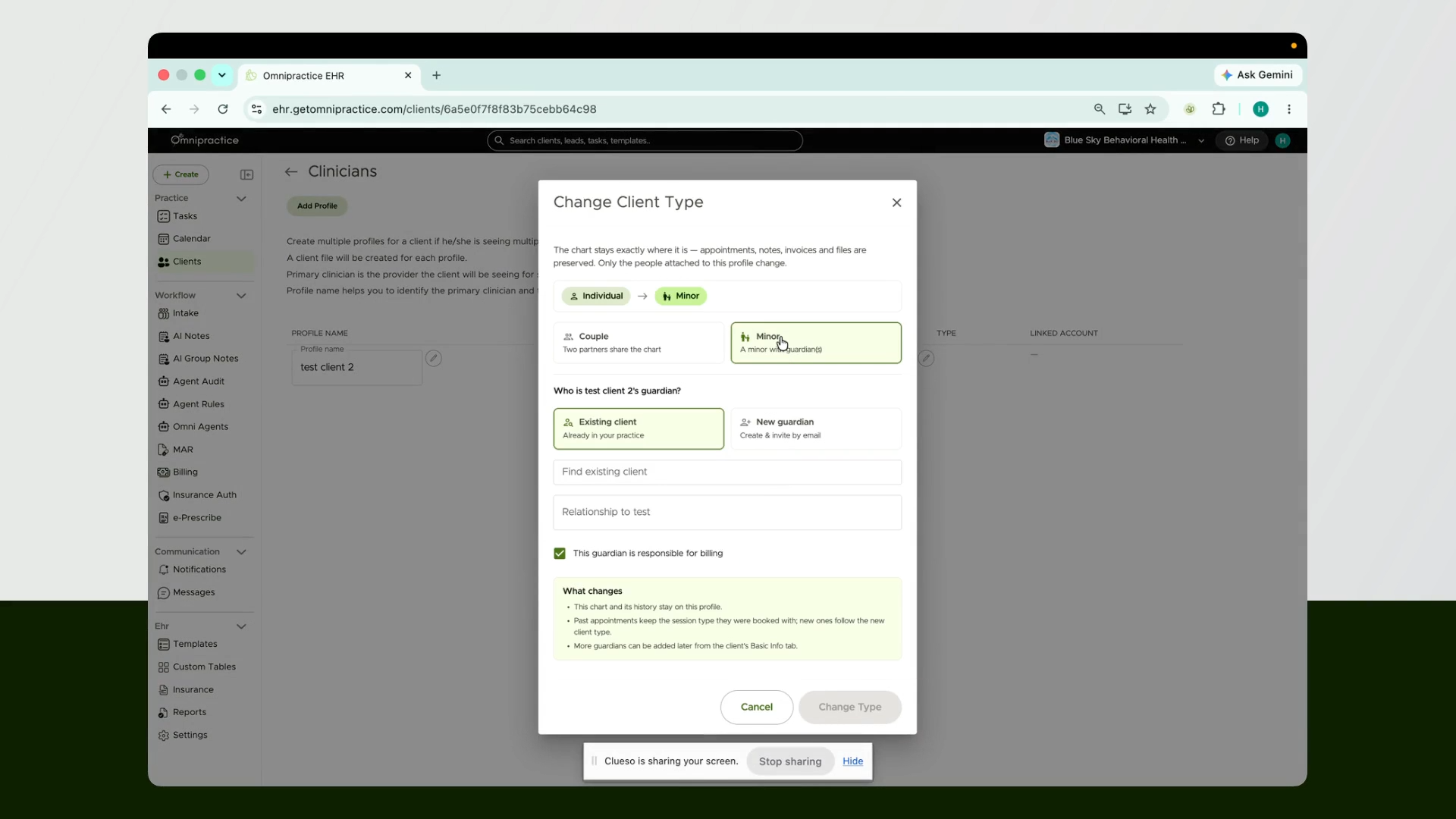
Task: Choose the New guardian option
Action: coord(816,428)
